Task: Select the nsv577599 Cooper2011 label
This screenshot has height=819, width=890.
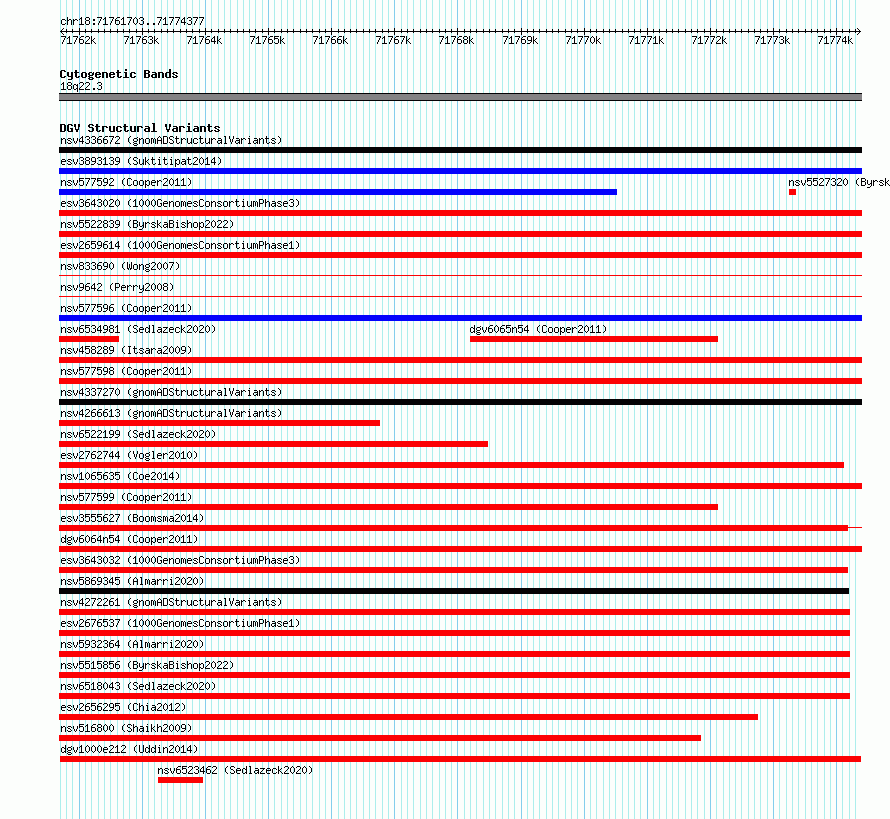Action: tap(126, 497)
